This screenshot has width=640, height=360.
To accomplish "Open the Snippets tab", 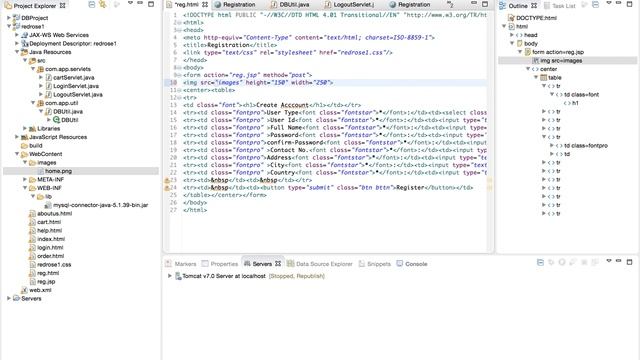I will click(x=375, y=264).
